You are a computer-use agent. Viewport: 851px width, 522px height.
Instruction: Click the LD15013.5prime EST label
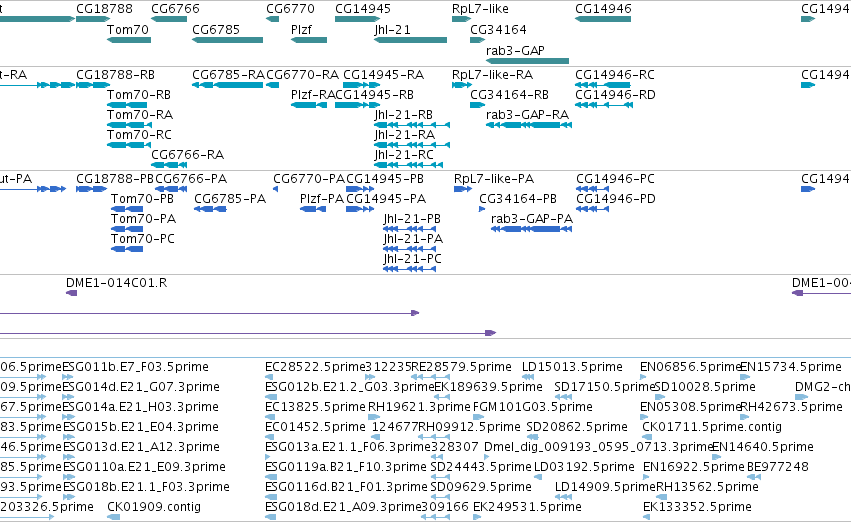click(x=572, y=367)
